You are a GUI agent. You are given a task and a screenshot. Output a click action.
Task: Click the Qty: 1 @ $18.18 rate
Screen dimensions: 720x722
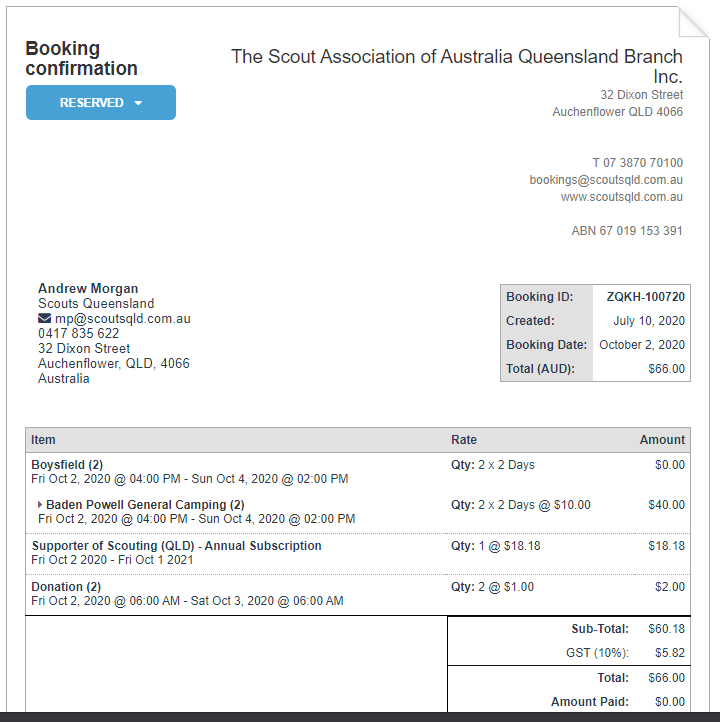click(x=496, y=546)
